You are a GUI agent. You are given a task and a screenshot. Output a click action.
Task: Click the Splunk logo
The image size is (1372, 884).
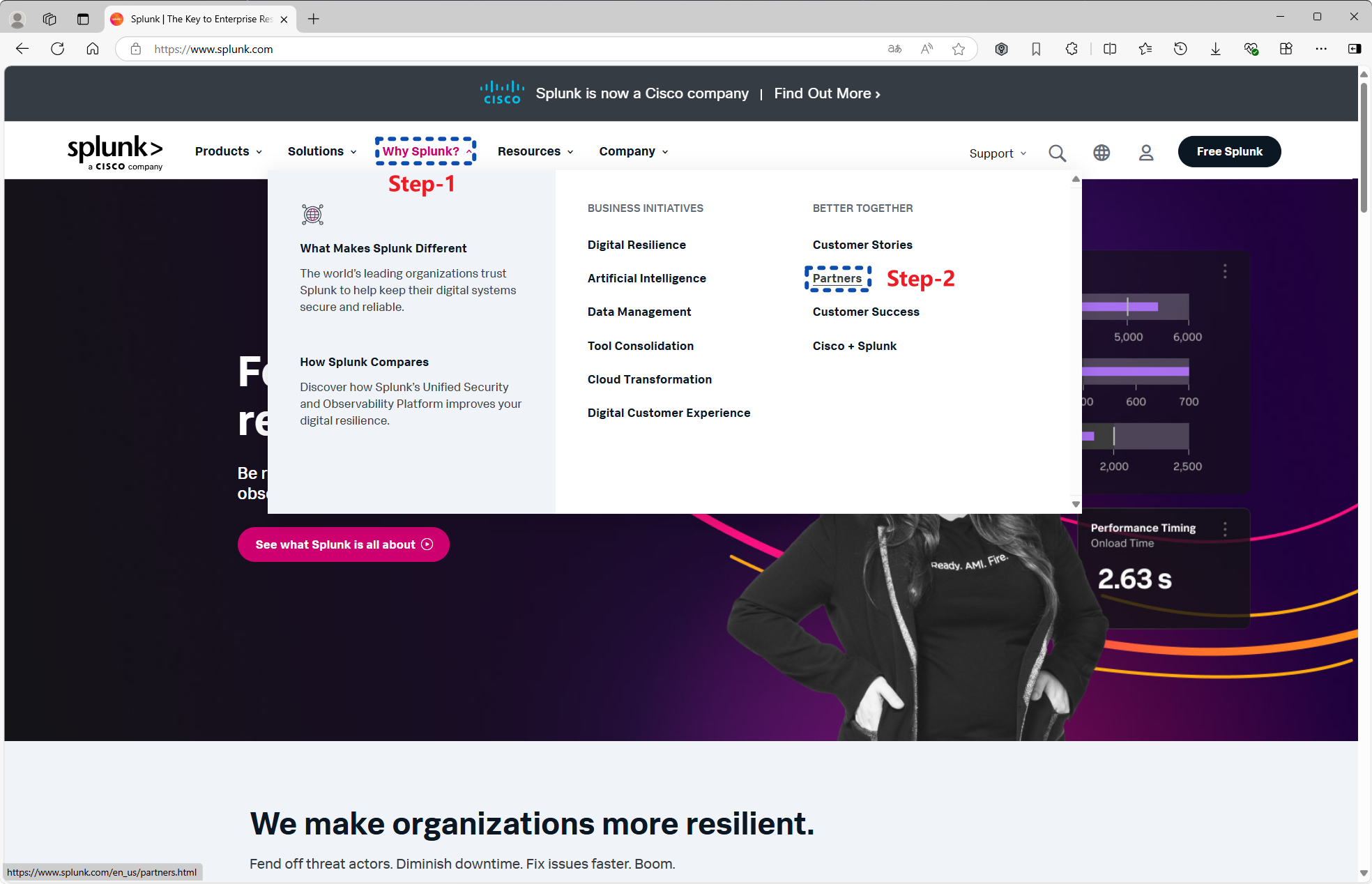tap(115, 152)
